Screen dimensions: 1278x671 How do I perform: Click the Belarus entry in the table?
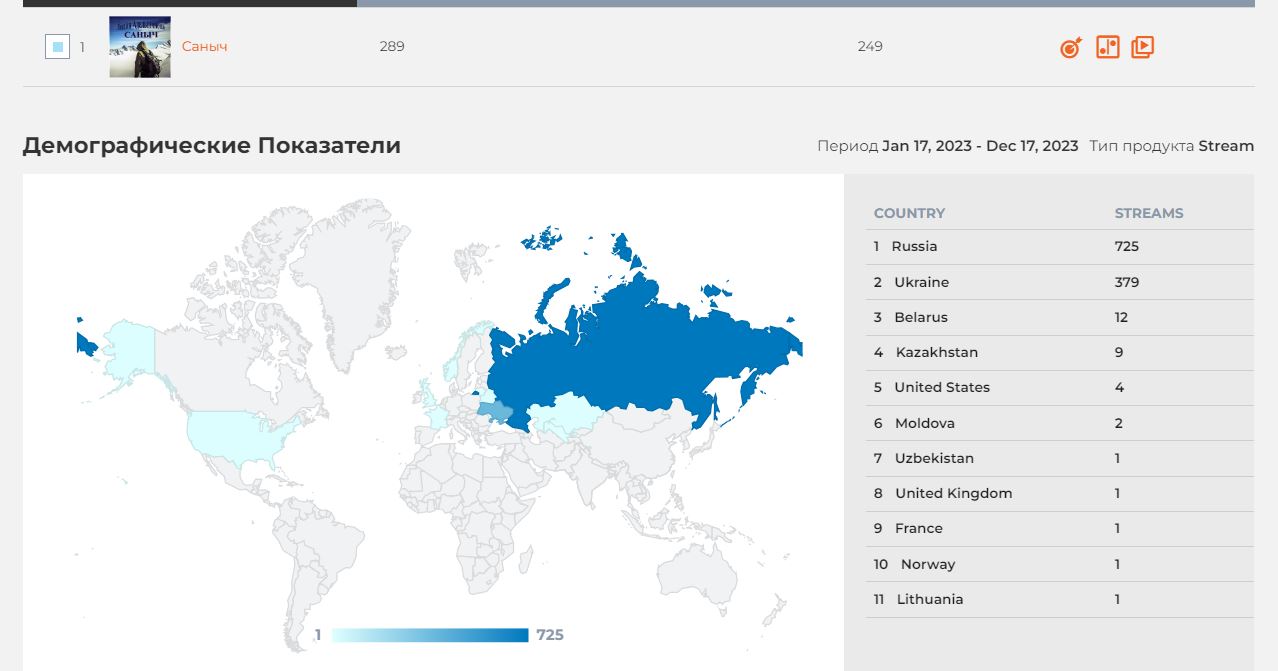[x=920, y=317]
